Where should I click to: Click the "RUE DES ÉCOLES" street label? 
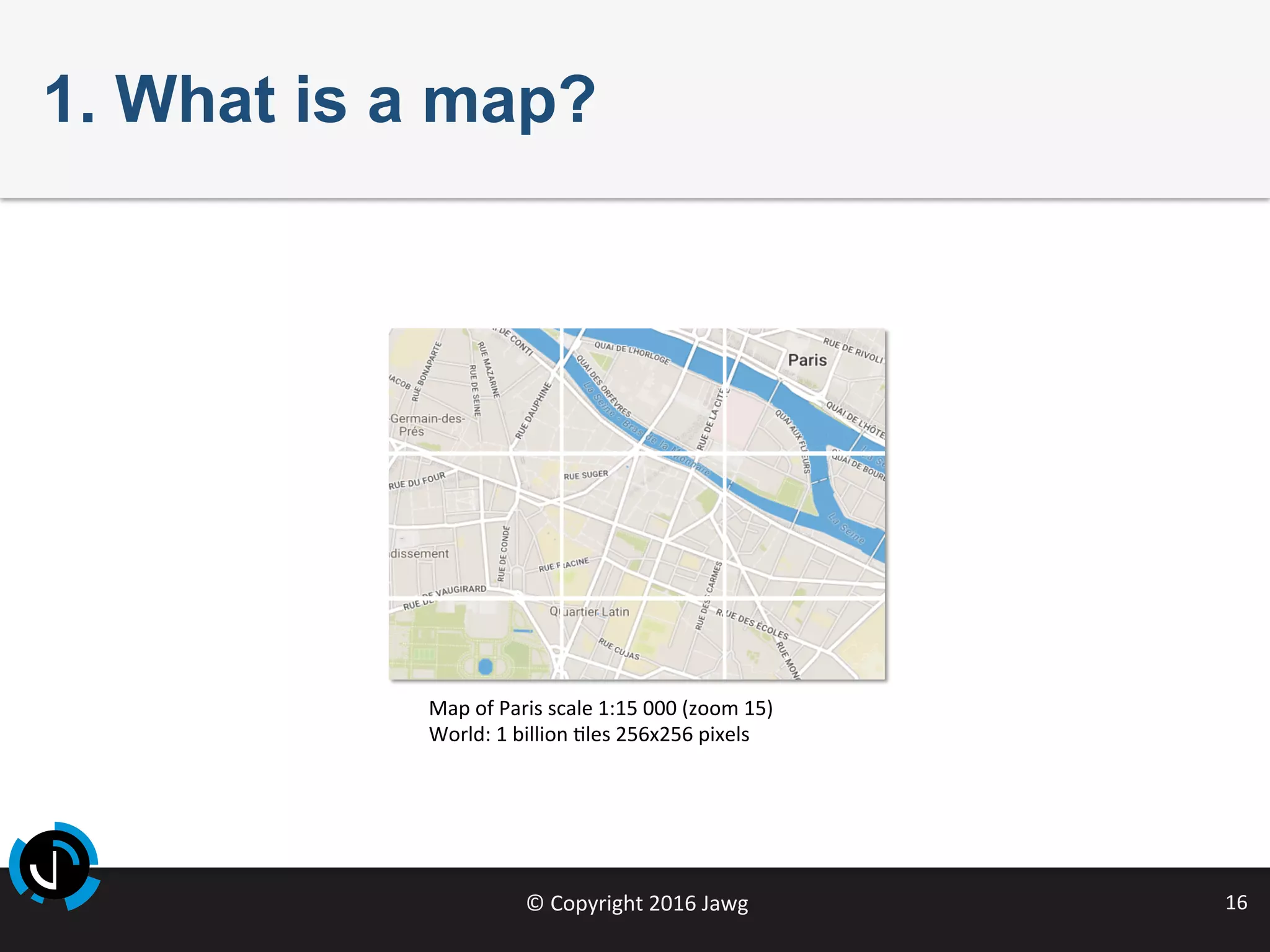pos(752,624)
